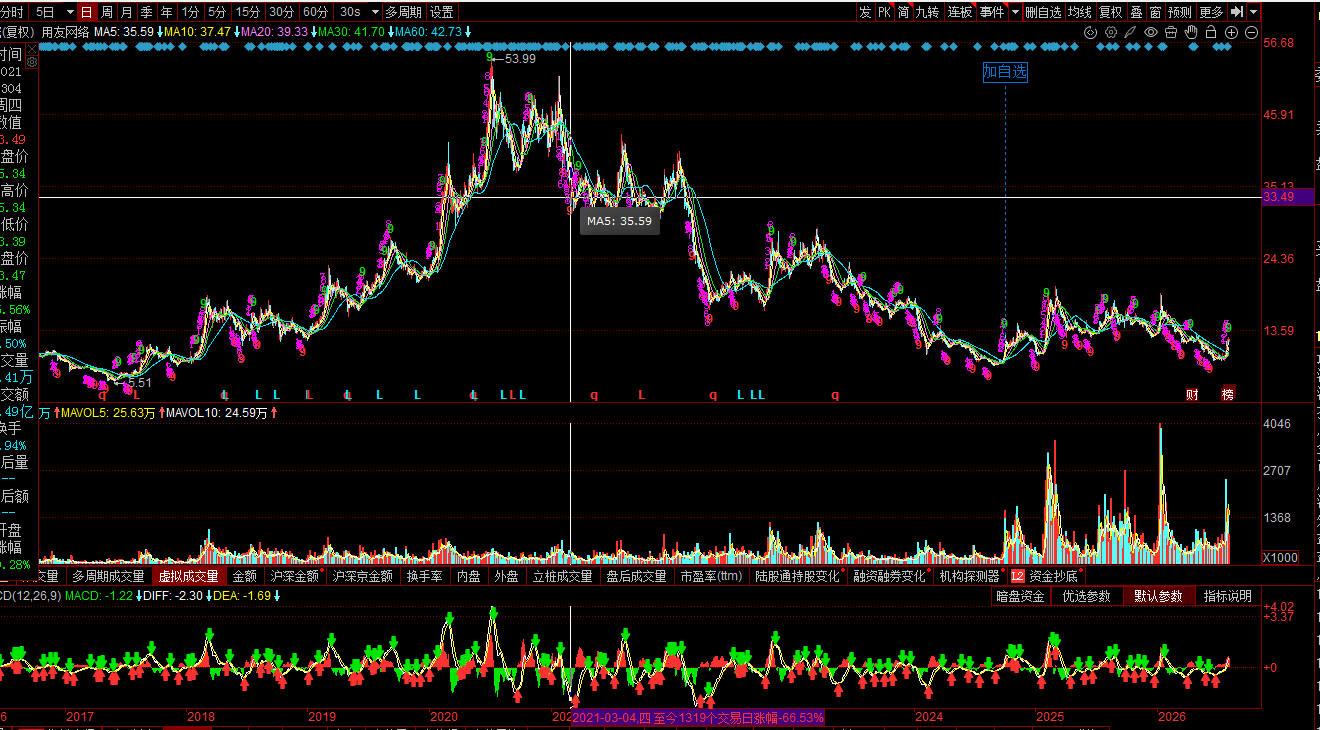Click the 叠 overlay button
This screenshot has height=730, width=1320.
1137,12
